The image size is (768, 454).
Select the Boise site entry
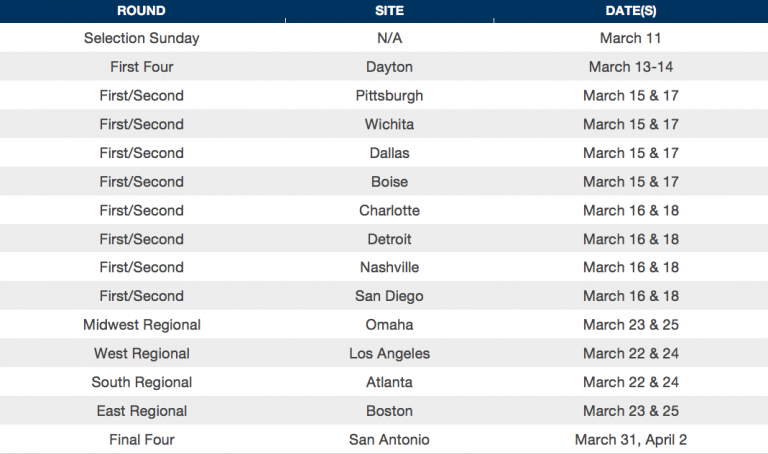[389, 182]
